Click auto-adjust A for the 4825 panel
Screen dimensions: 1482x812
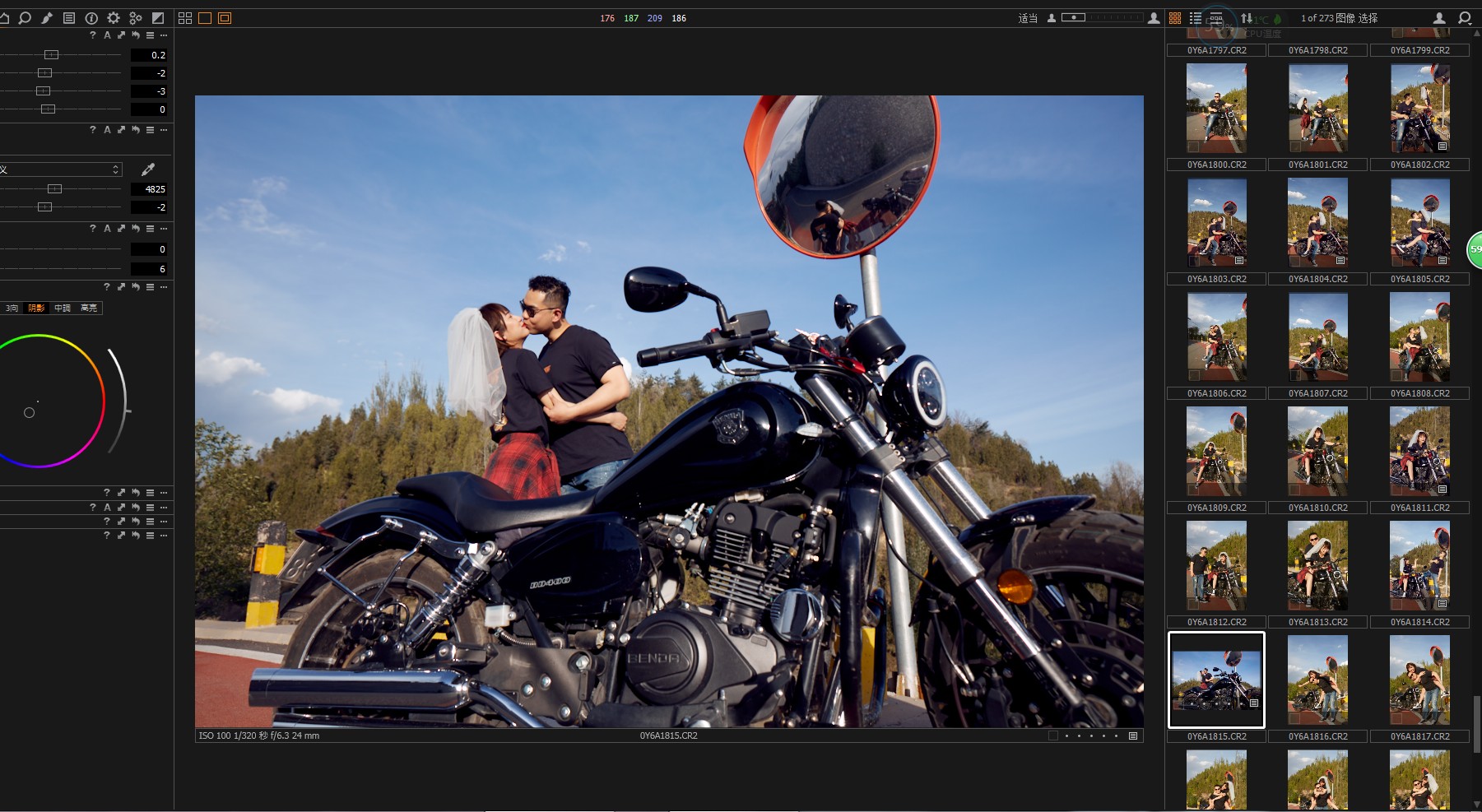pos(107,130)
